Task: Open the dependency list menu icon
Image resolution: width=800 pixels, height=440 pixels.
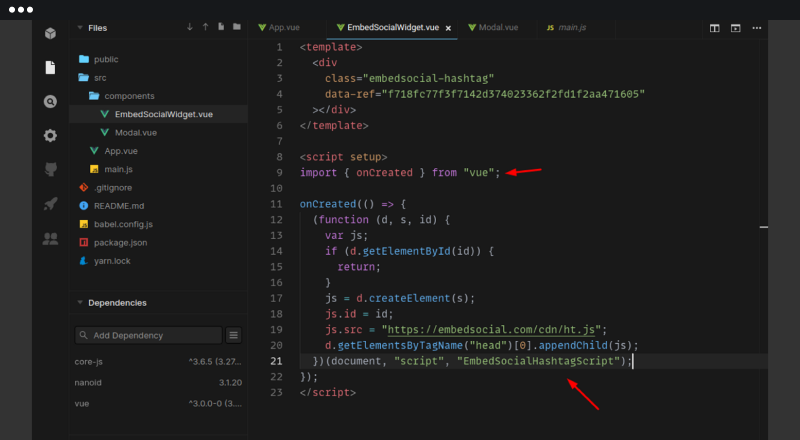Action: [233, 335]
